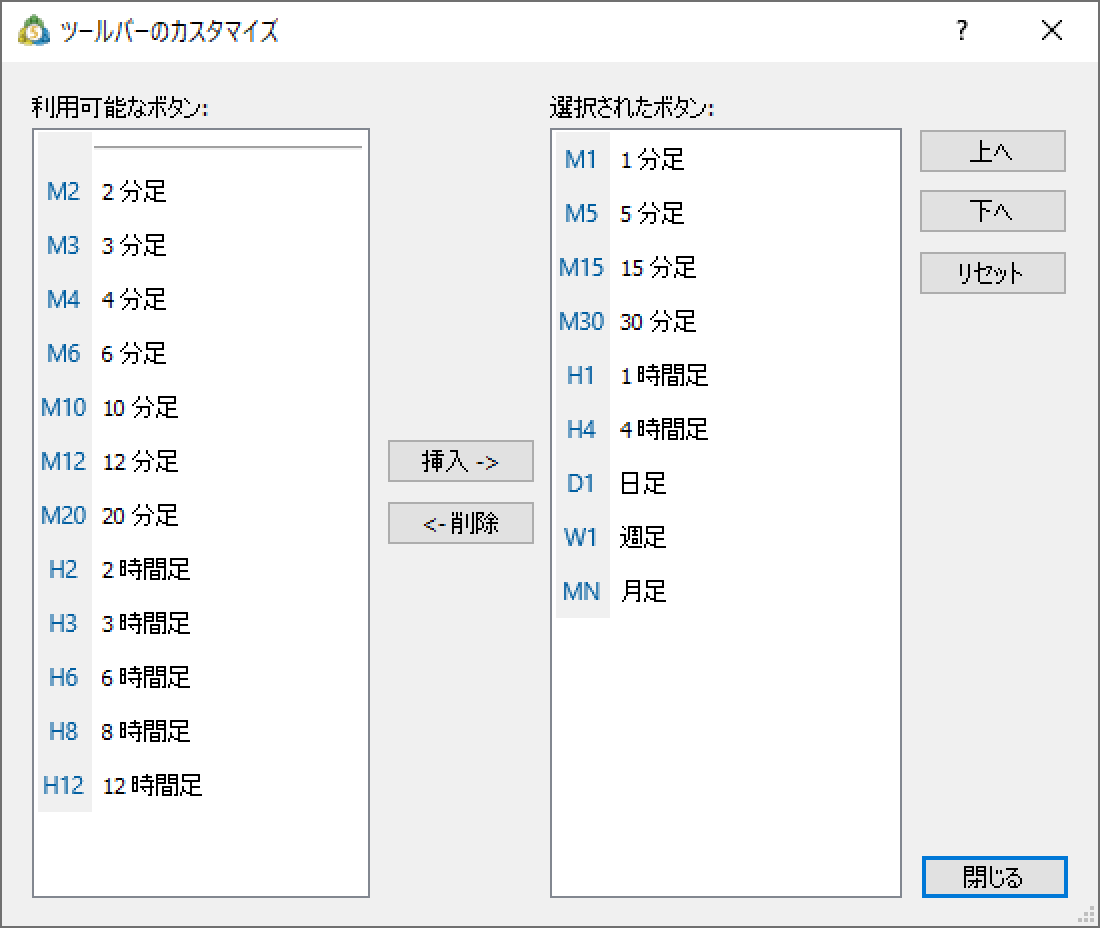Select the M10 timeframe icon
The width and height of the screenshot is (1100, 928).
64,408
